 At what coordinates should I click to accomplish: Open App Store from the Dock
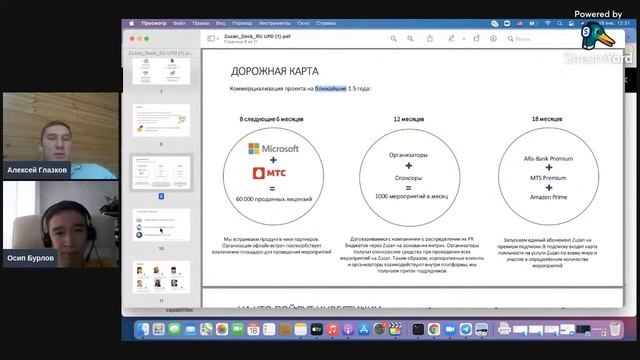pos(363,329)
